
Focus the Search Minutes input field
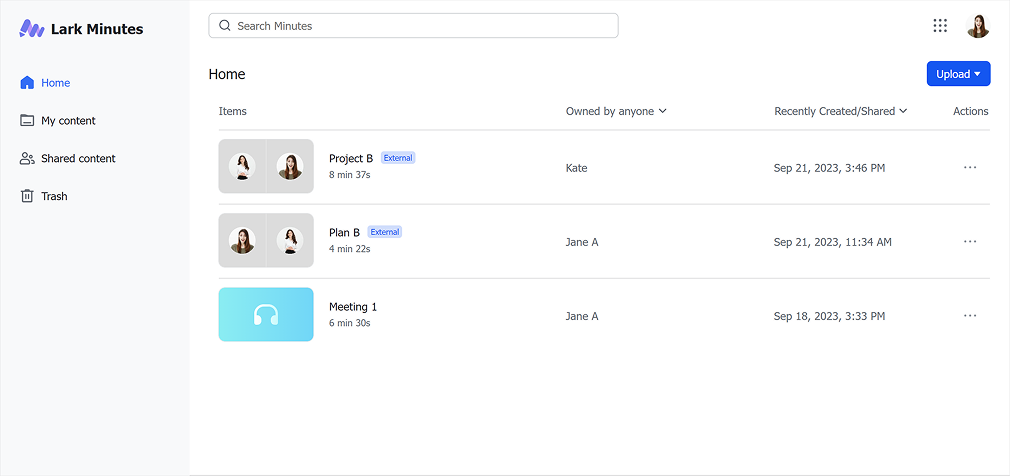pos(420,26)
